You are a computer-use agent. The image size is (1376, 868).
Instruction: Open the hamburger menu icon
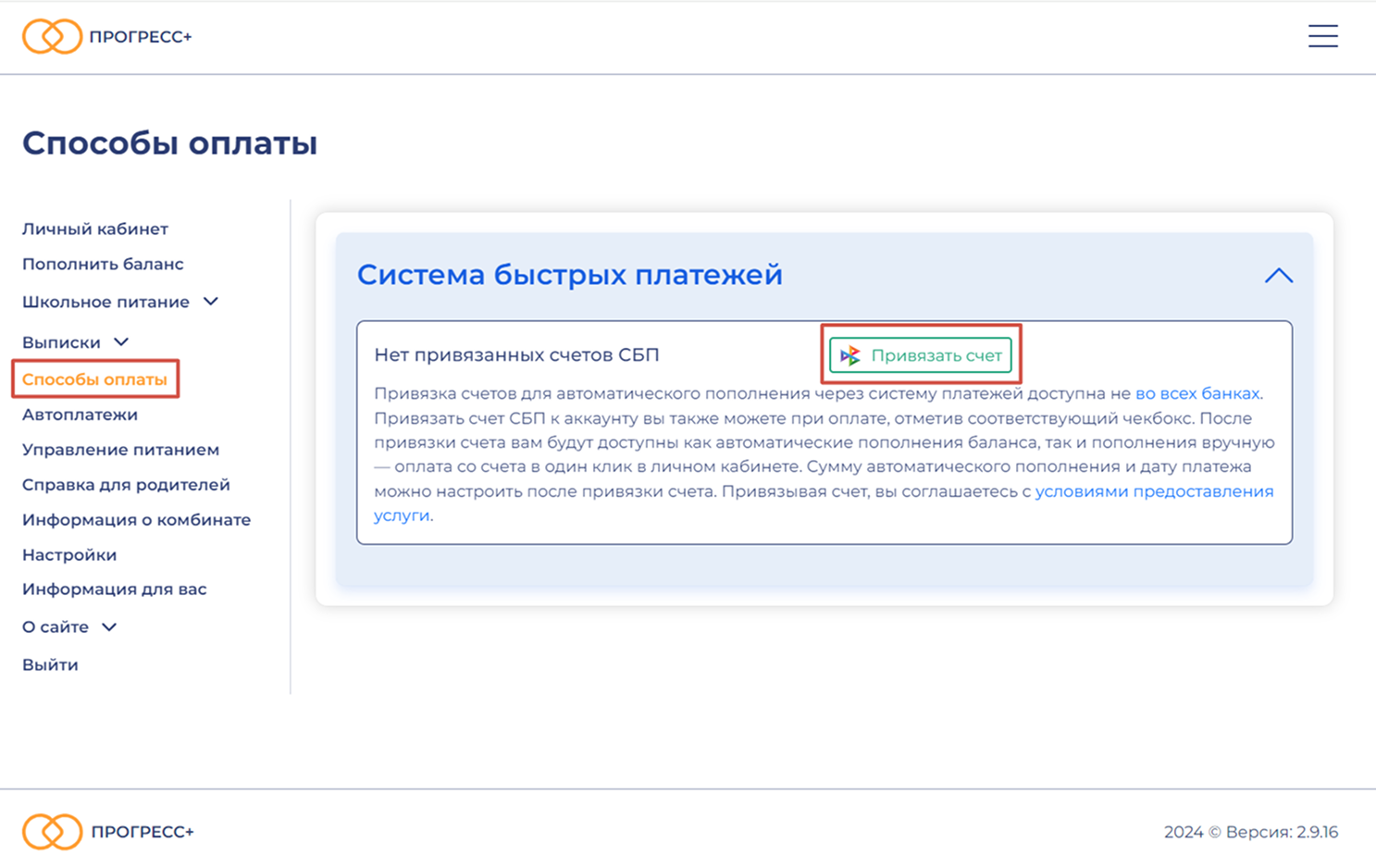pos(1322,36)
